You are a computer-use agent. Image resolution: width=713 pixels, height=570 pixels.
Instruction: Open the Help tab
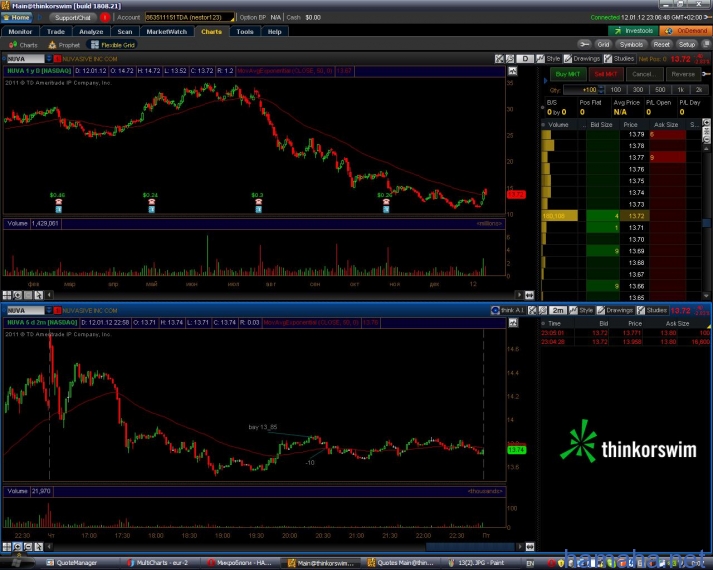pos(274,32)
